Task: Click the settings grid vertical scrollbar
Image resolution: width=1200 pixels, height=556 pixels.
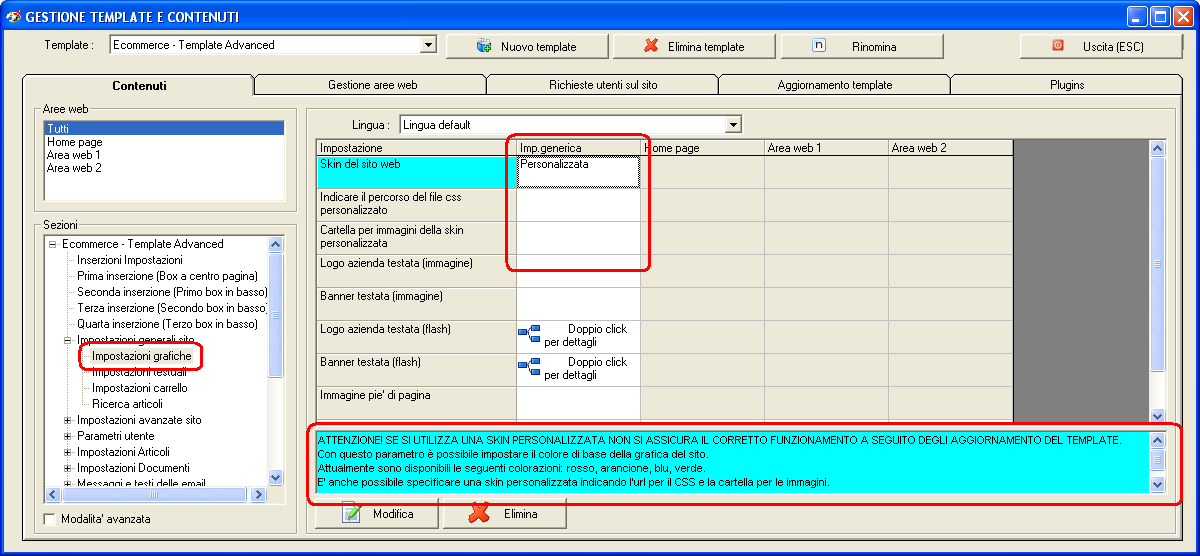Action: tap(1158, 280)
